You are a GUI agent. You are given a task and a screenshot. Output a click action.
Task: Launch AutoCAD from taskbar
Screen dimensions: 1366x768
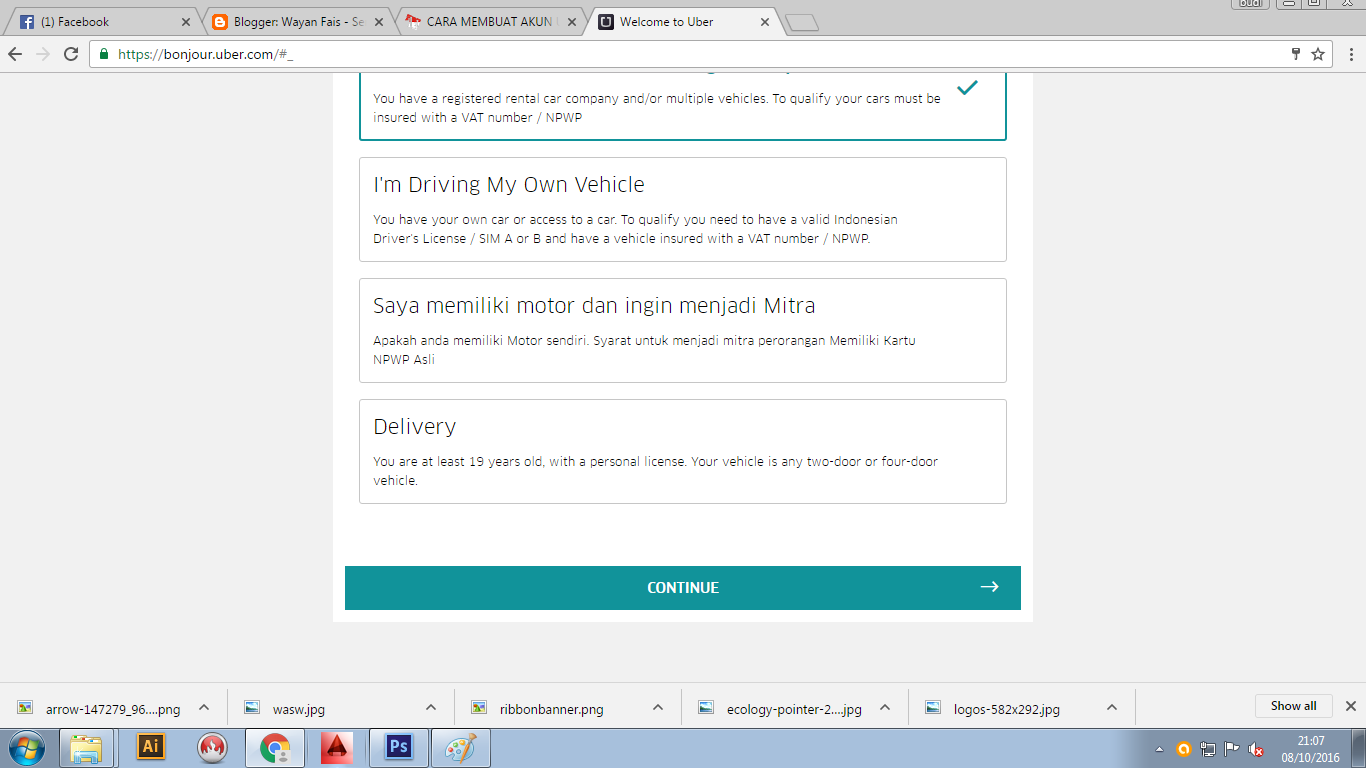pos(337,747)
